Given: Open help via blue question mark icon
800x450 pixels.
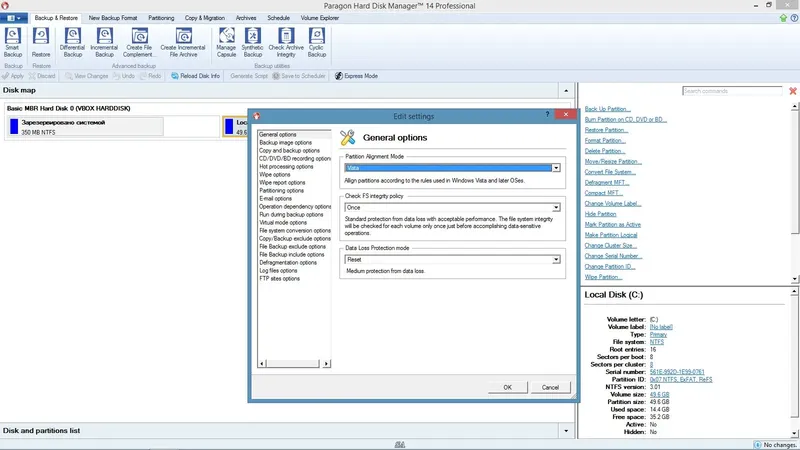Looking at the screenshot, I should click(794, 18).
